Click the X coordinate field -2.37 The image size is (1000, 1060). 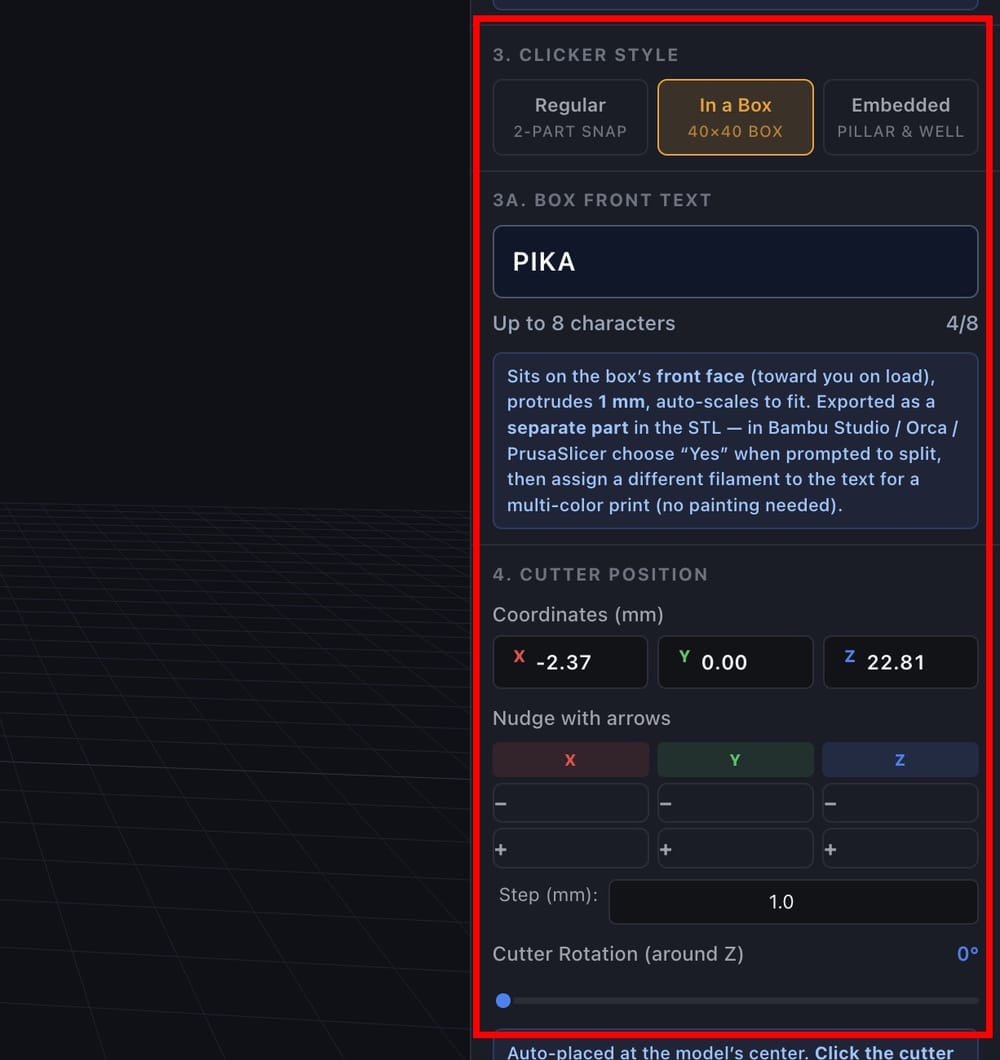(570, 662)
